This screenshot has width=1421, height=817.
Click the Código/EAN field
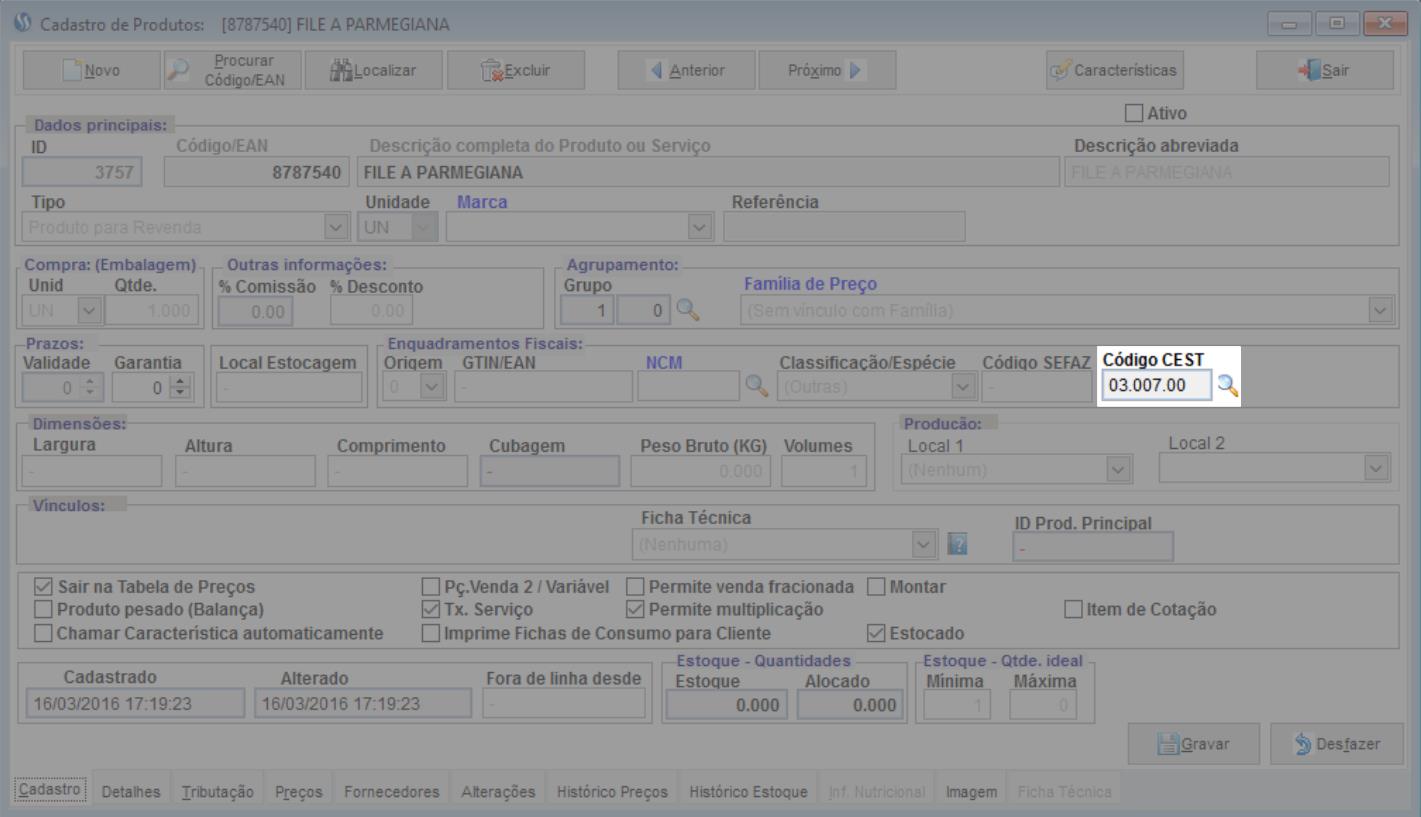[x=258, y=173]
